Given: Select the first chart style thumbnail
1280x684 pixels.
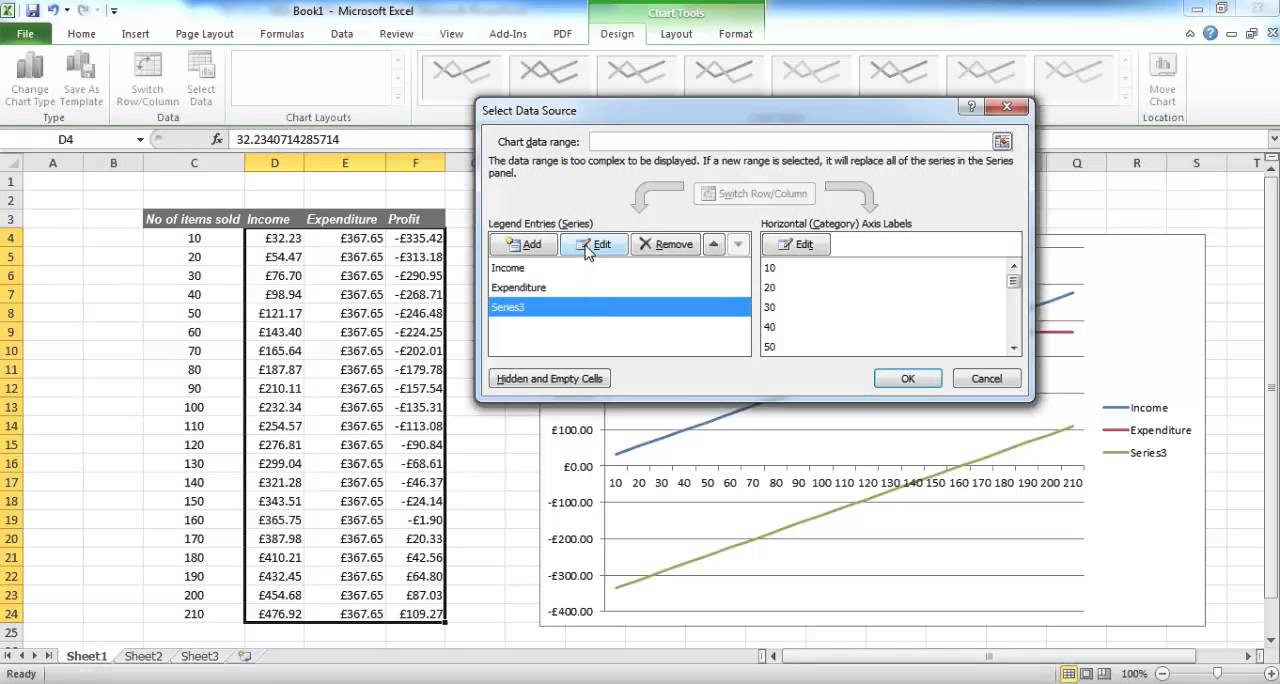Looking at the screenshot, I should coord(462,73).
